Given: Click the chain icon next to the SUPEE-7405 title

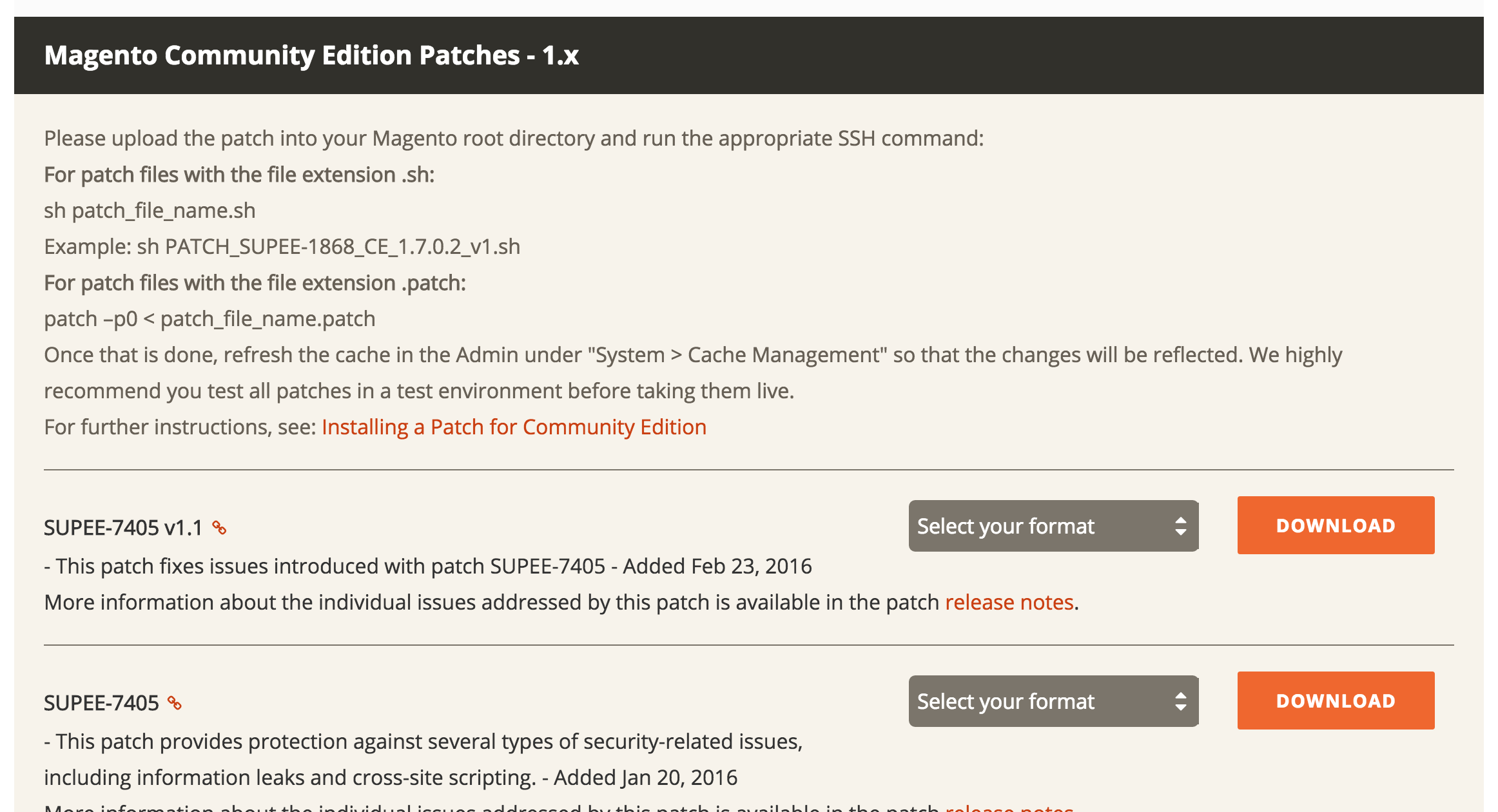Looking at the screenshot, I should 174,702.
